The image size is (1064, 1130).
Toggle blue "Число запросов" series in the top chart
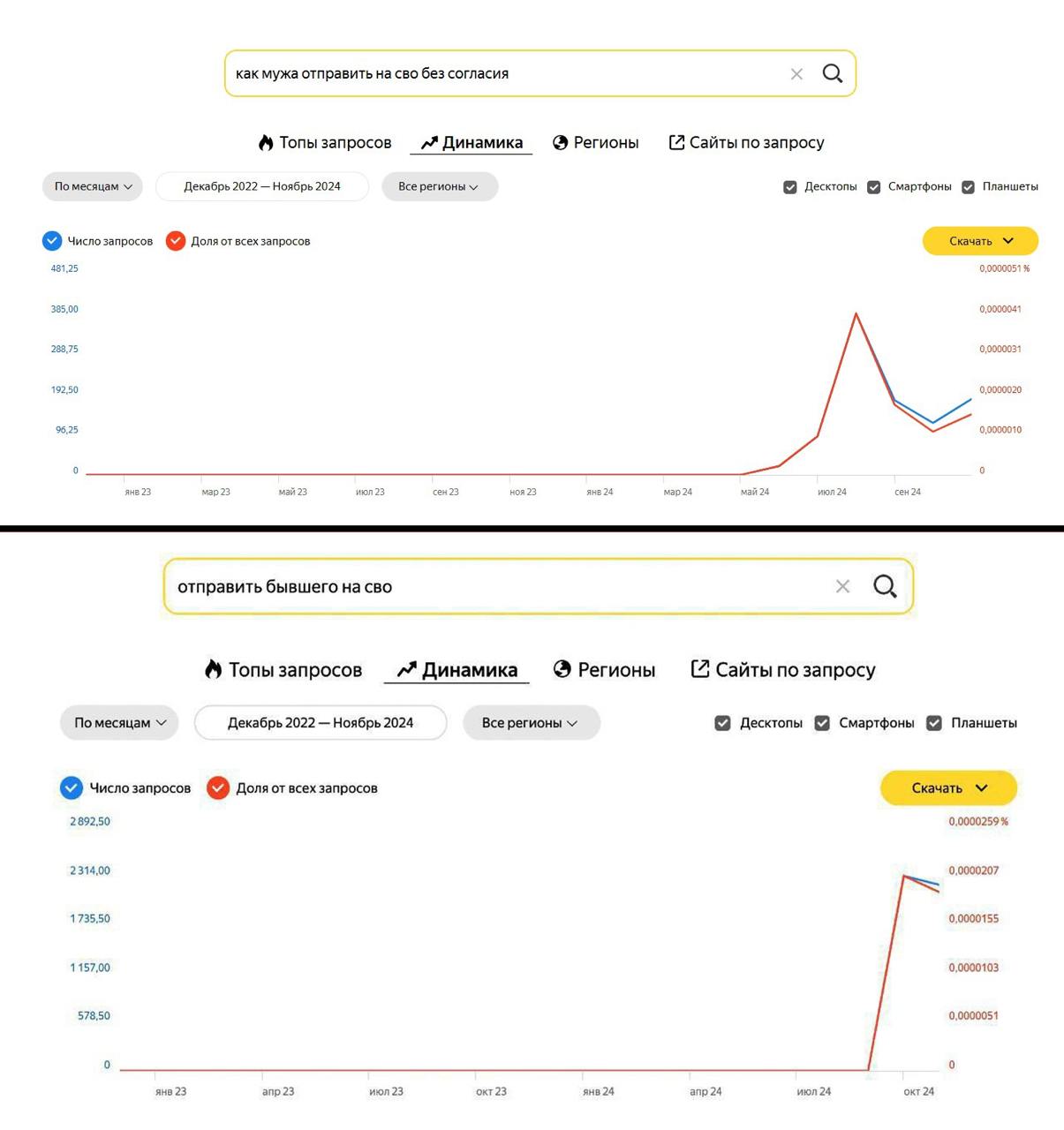pos(52,241)
